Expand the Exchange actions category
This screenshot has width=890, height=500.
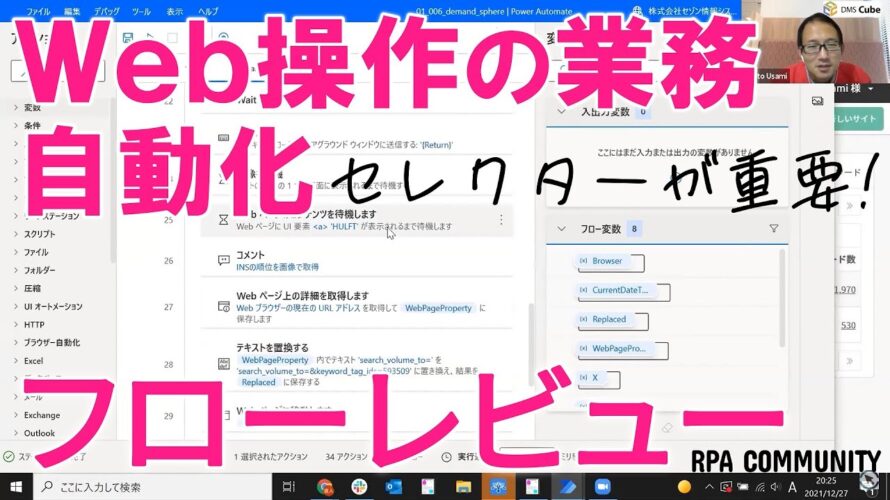[x=16, y=415]
